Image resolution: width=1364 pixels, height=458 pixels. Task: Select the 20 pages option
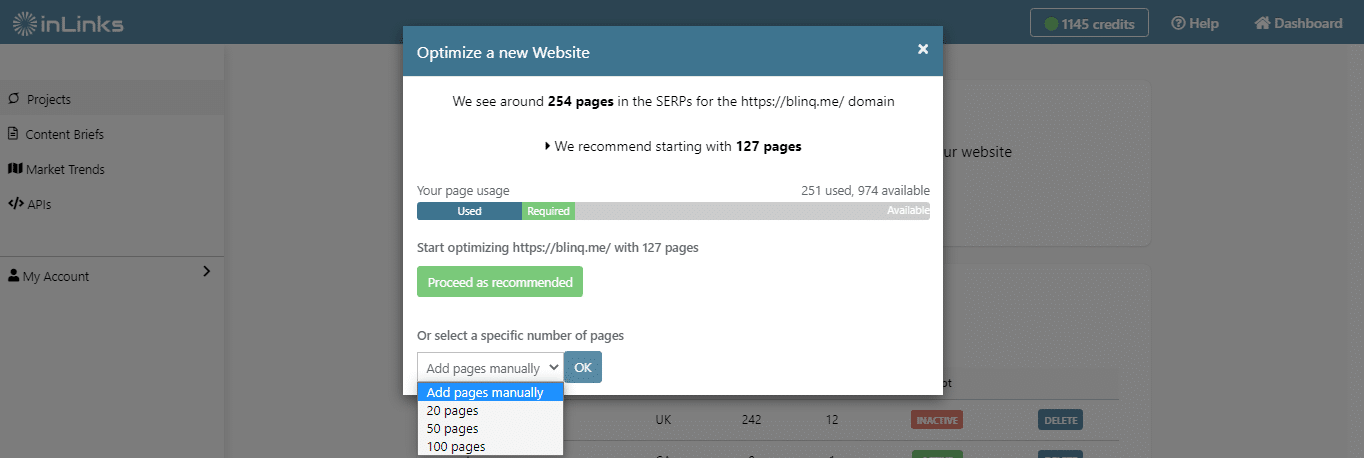pos(490,410)
